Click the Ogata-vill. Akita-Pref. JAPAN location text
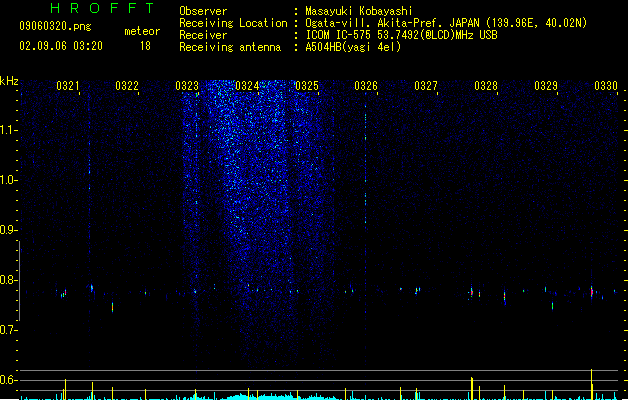The height and width of the screenshot is (400, 629). [446, 23]
